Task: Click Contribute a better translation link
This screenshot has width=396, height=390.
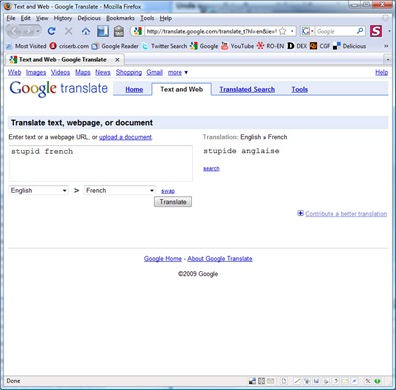Action: point(346,214)
